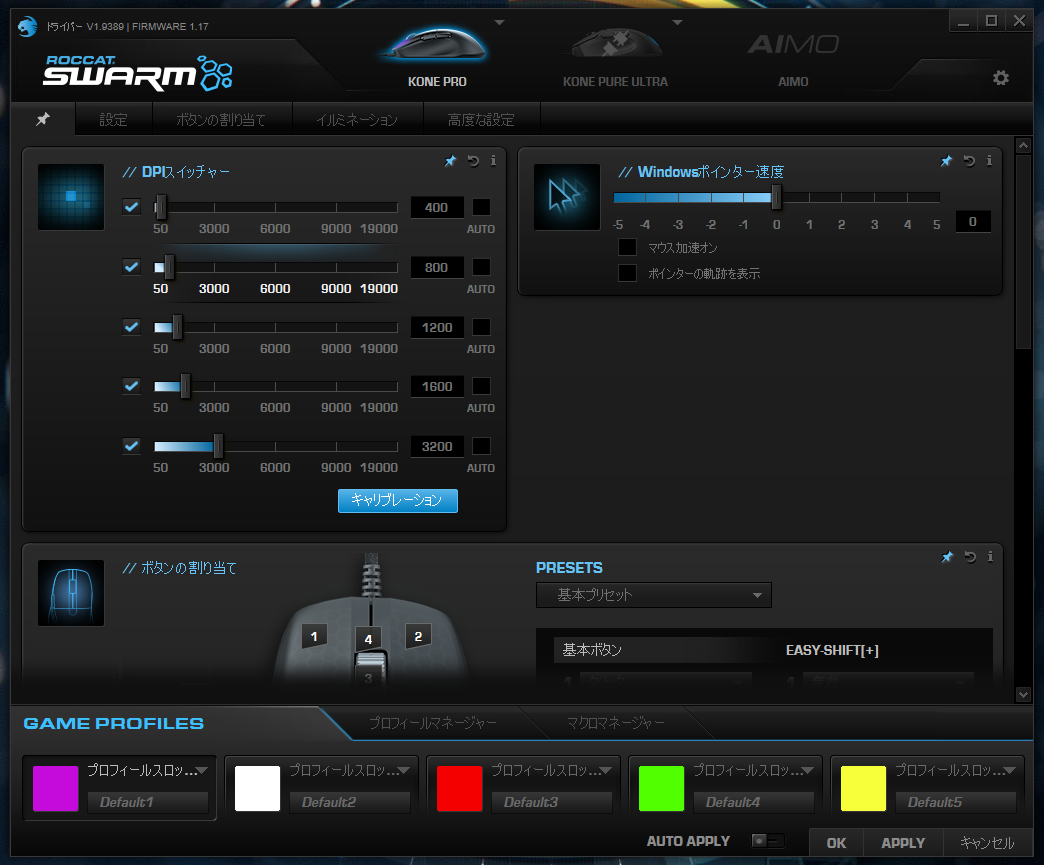The image size is (1044, 865).
Task: Reset the Windows pointer speed panel
Action: pyautogui.click(x=969, y=160)
